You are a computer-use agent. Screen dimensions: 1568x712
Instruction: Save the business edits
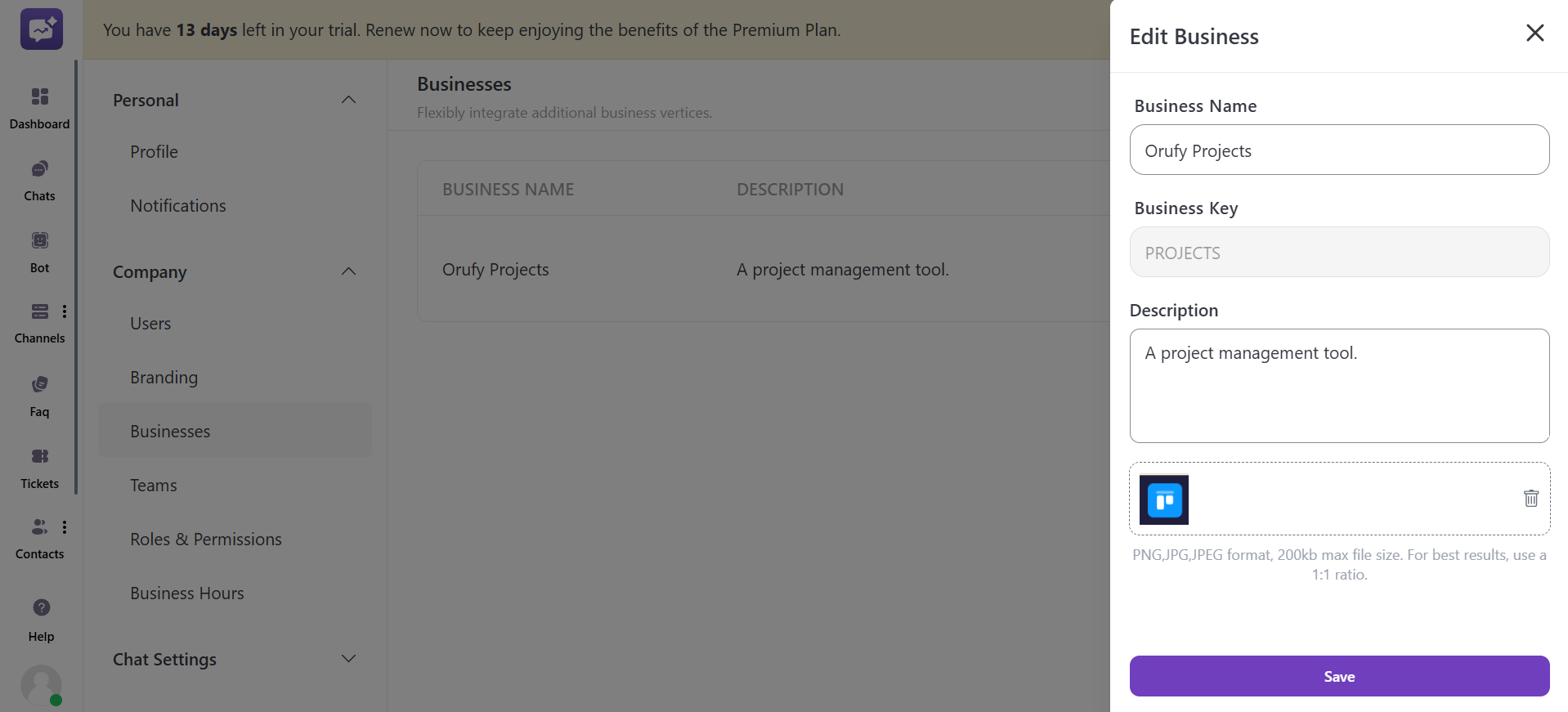(1338, 676)
